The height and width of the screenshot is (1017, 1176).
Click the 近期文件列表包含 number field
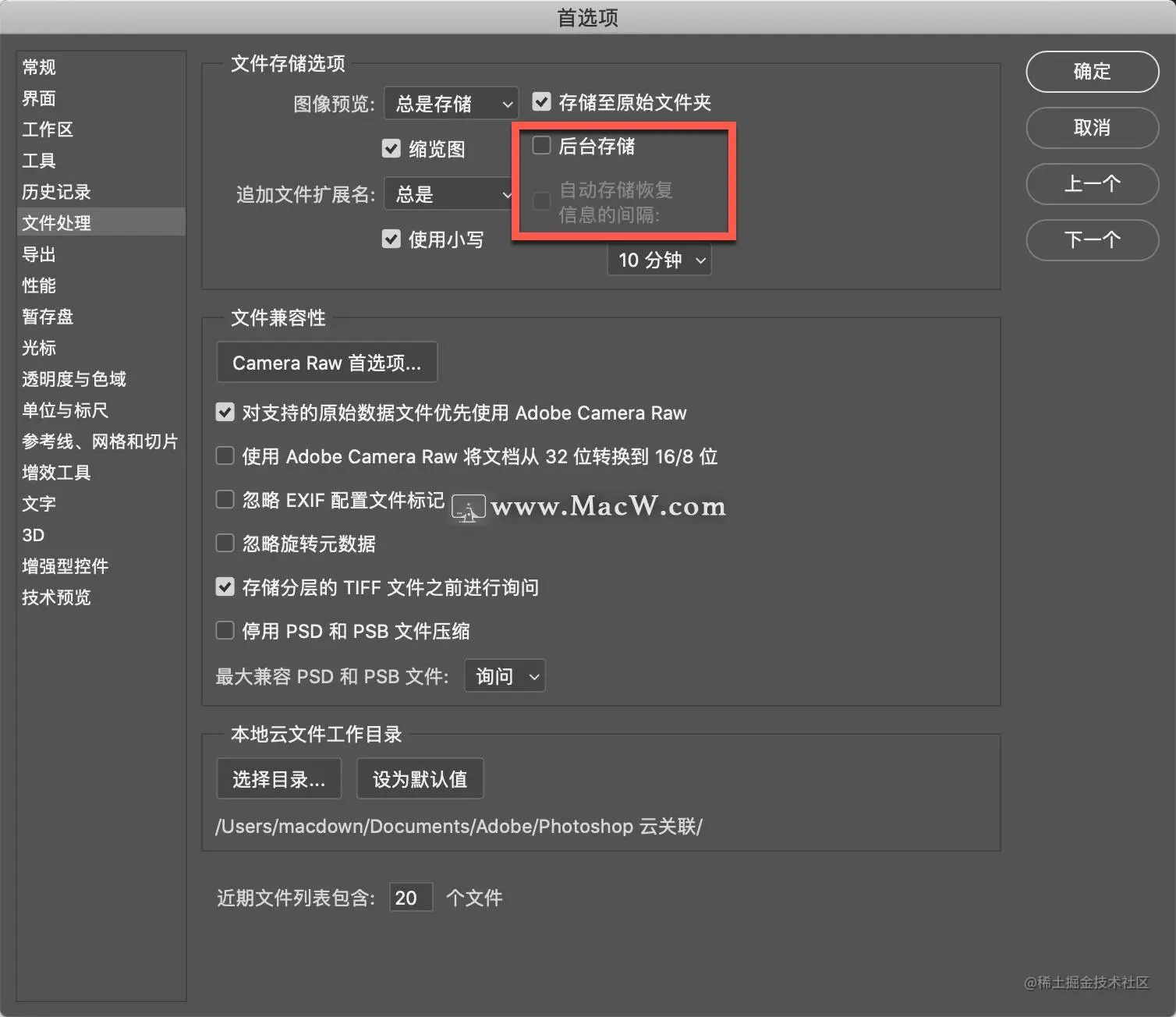click(411, 898)
